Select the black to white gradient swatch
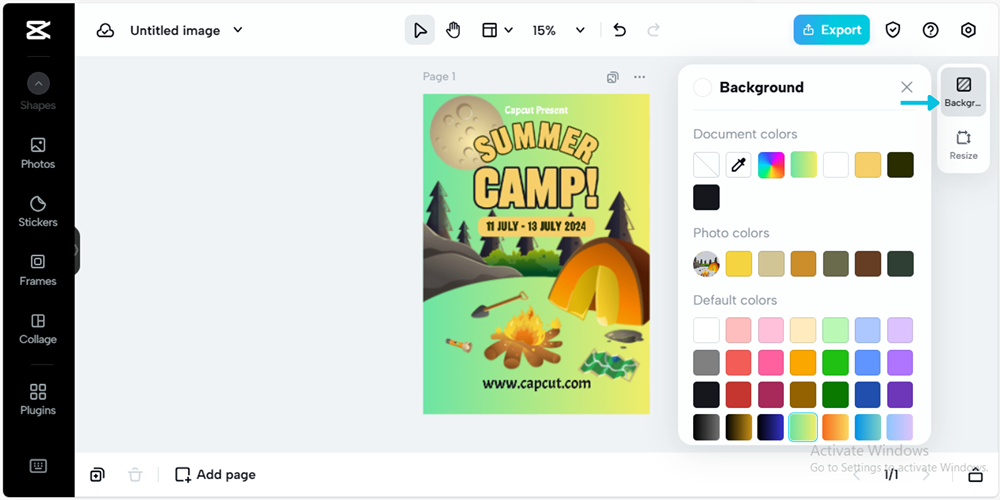 706,427
